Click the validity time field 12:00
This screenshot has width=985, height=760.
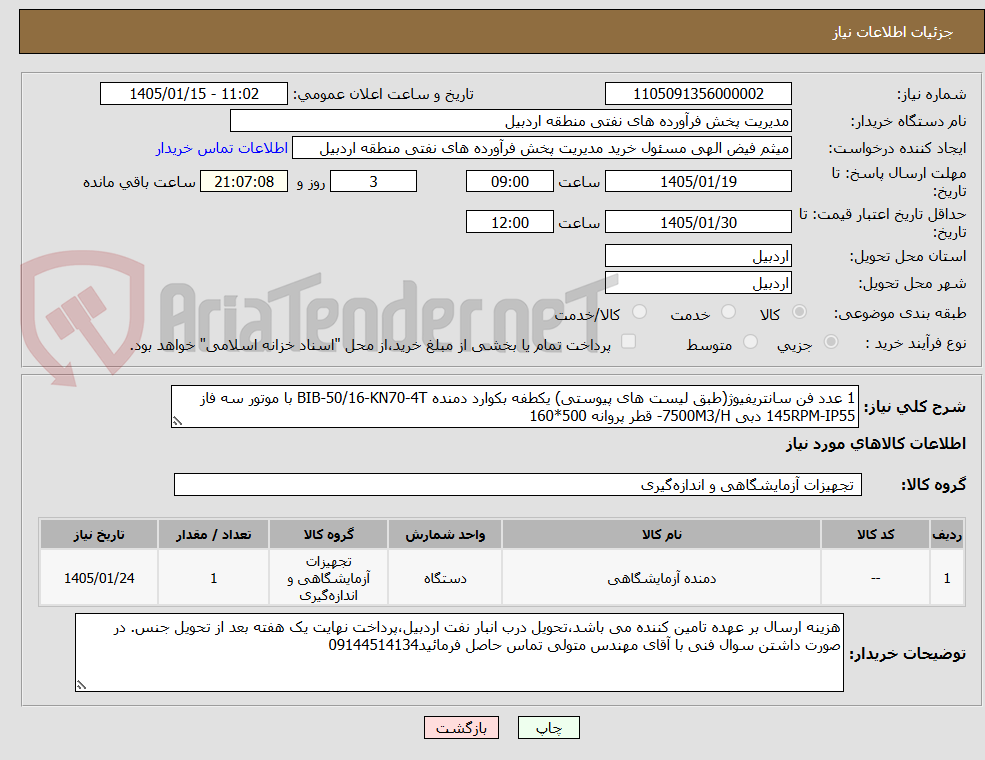tap(509, 222)
